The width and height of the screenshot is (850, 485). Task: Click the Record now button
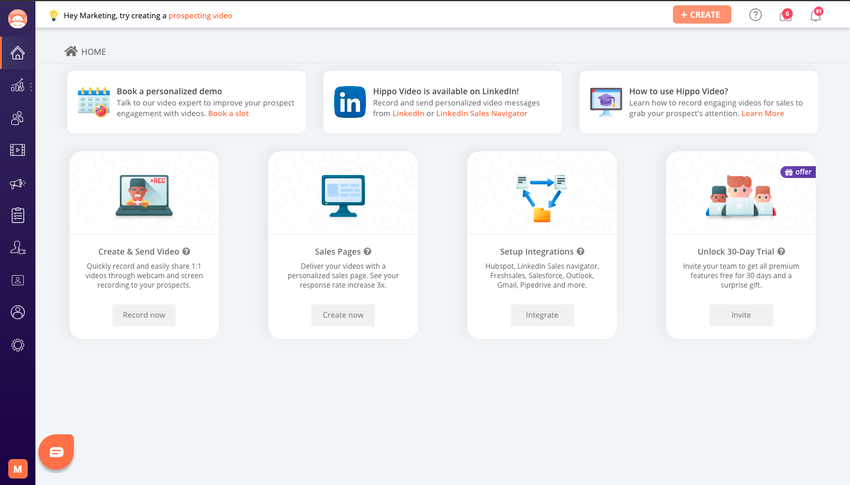tap(144, 315)
